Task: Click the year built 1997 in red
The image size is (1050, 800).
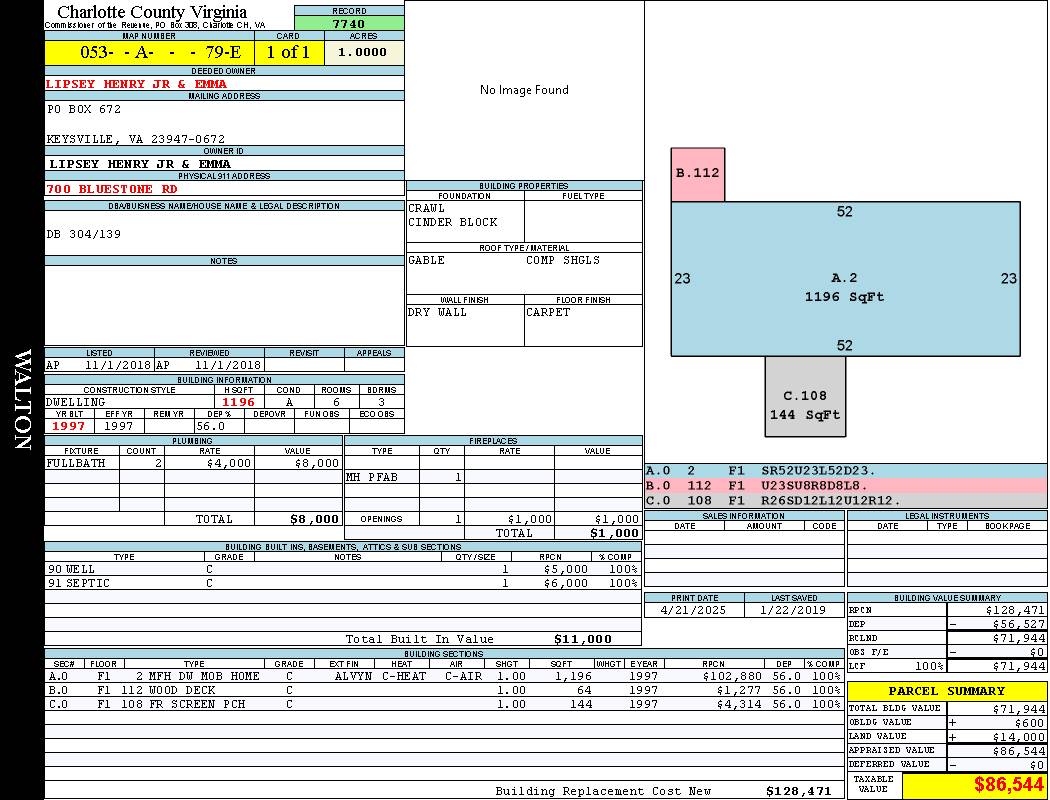Action: point(68,426)
